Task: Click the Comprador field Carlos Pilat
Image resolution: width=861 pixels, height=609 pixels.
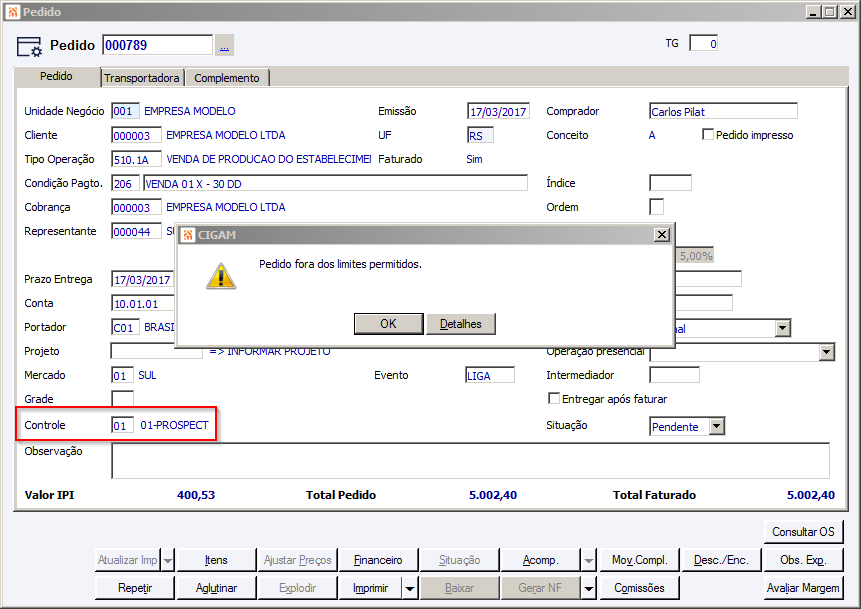Action: click(723, 111)
